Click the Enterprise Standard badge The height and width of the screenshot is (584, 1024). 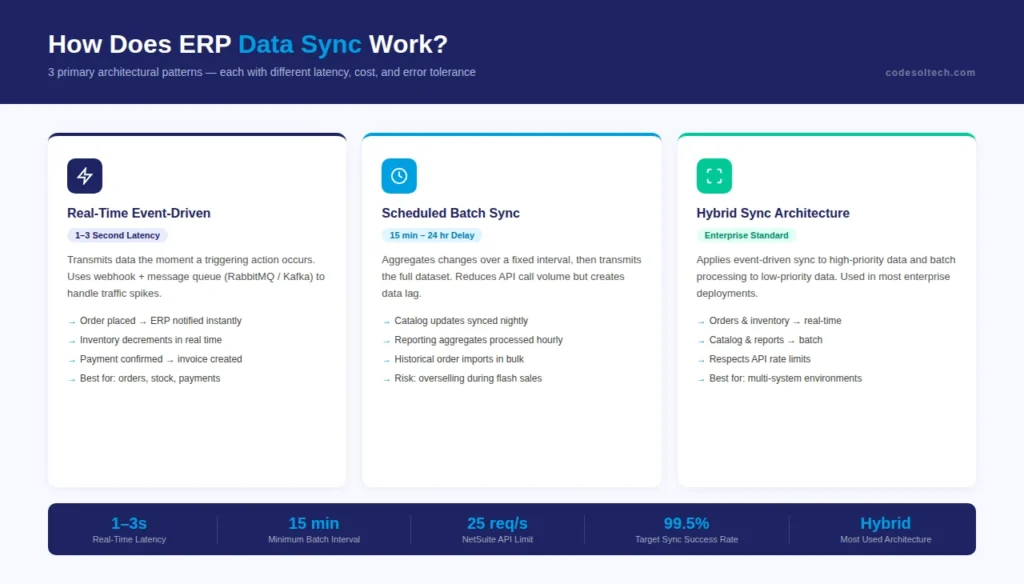point(746,235)
